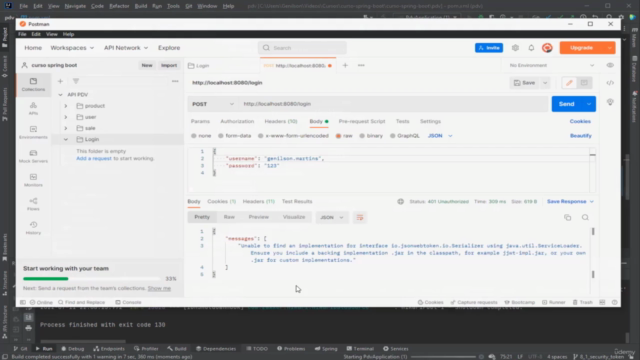Click the Add a request link

coord(93,158)
